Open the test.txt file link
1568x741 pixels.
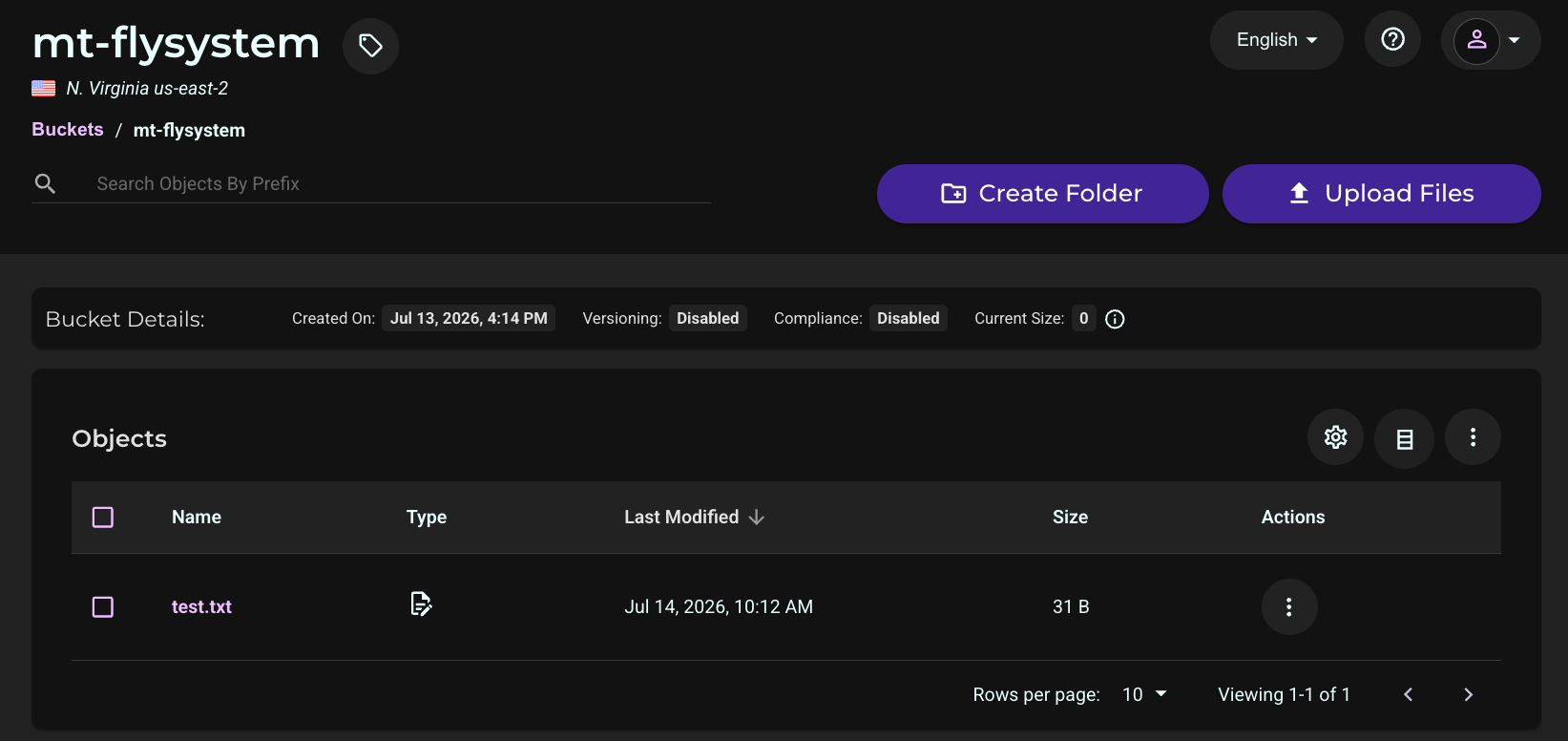pos(201,607)
